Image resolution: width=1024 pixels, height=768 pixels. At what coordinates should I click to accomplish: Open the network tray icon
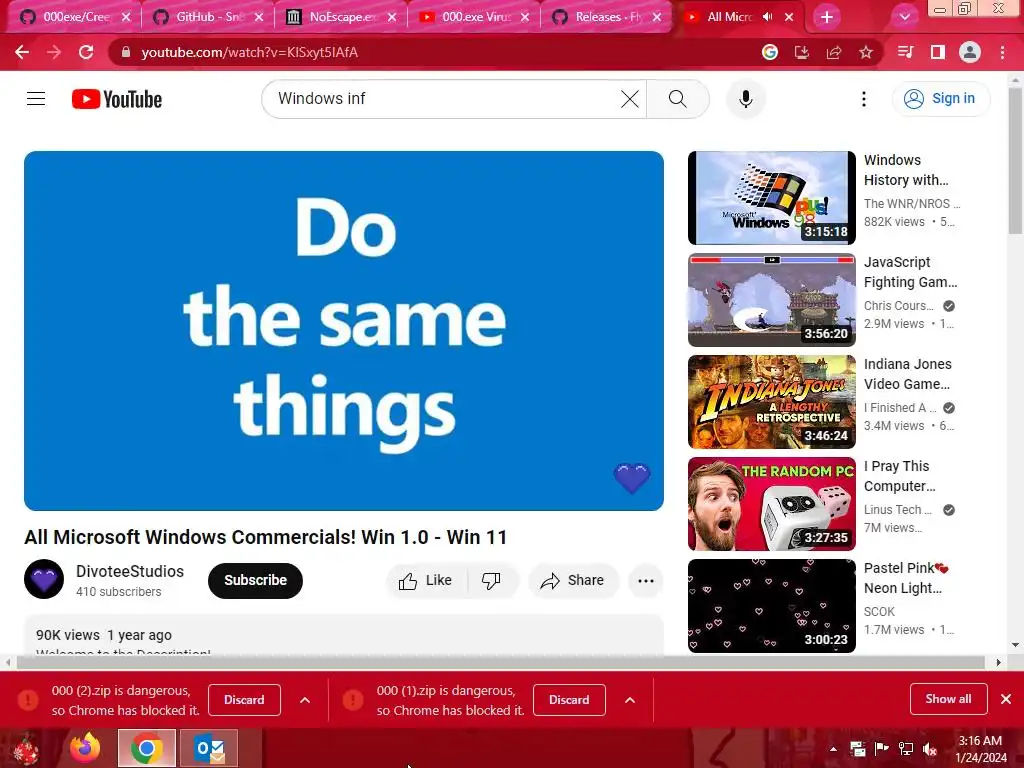[x=906, y=749]
